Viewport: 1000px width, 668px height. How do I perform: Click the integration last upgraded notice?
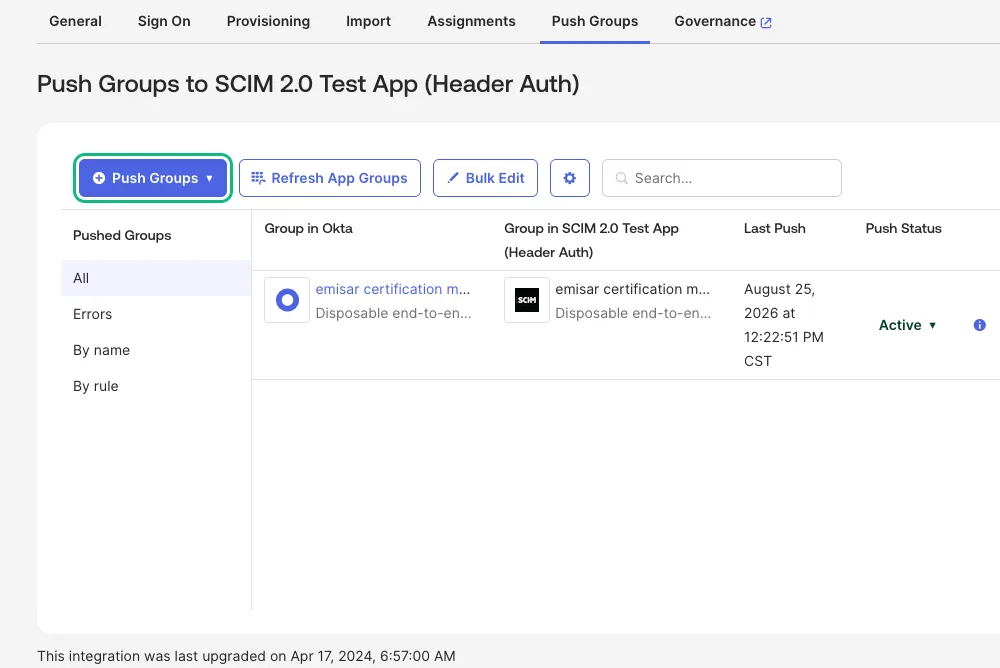(246, 656)
